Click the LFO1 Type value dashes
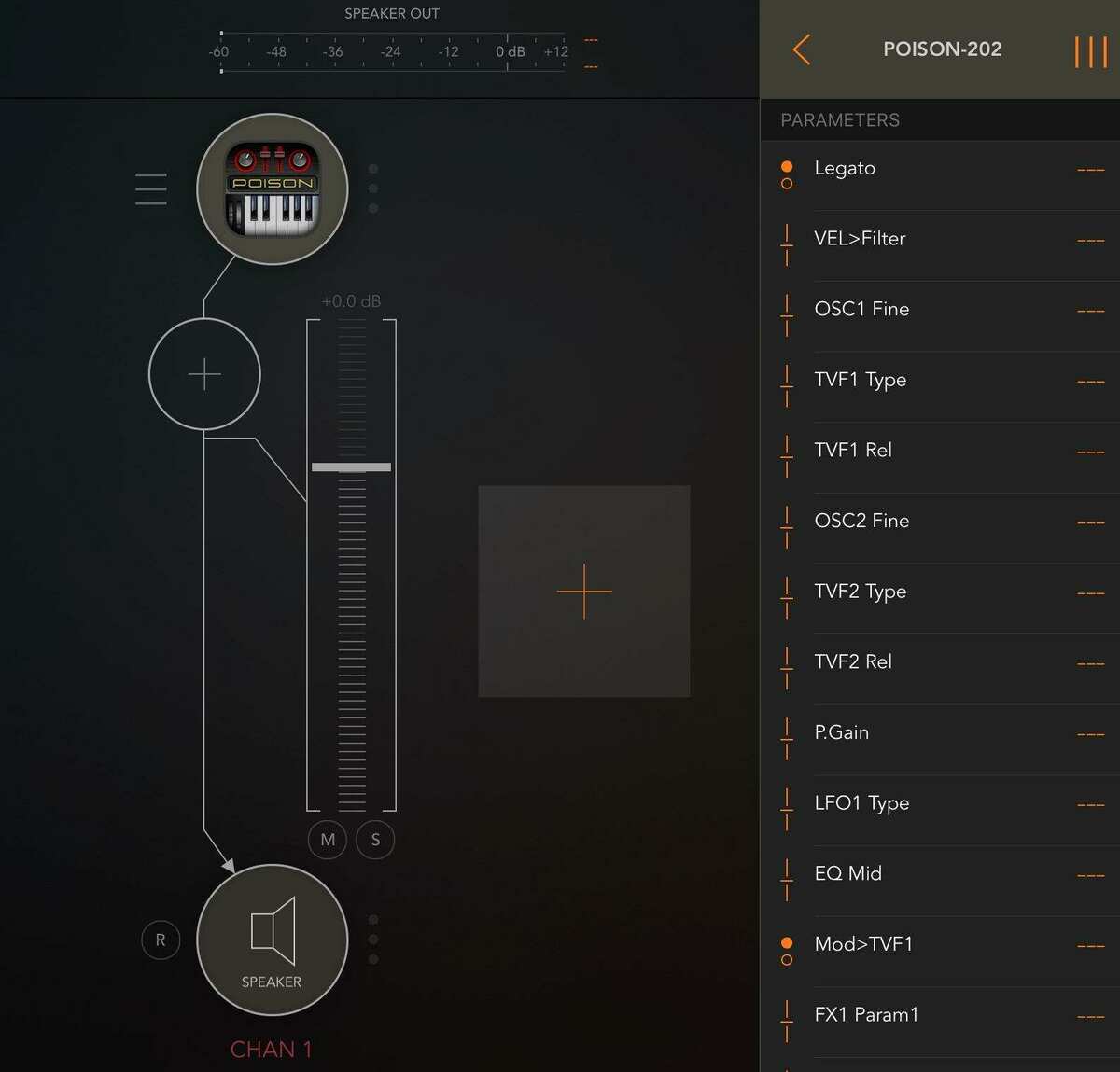This screenshot has width=1120, height=1072. pyautogui.click(x=1090, y=804)
